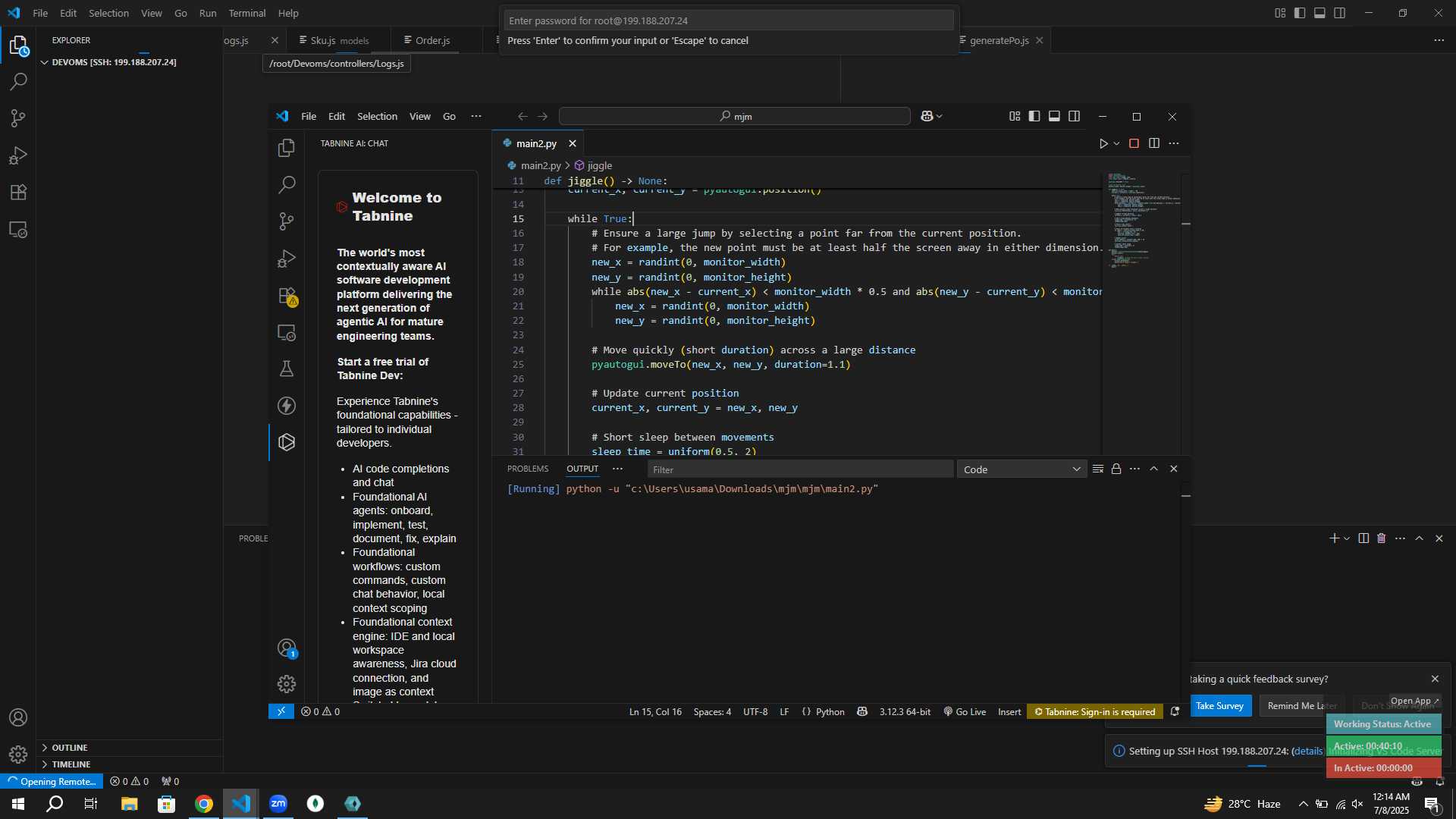Open File Explorer from Windows taskbar
1456x819 pixels.
pos(129,804)
